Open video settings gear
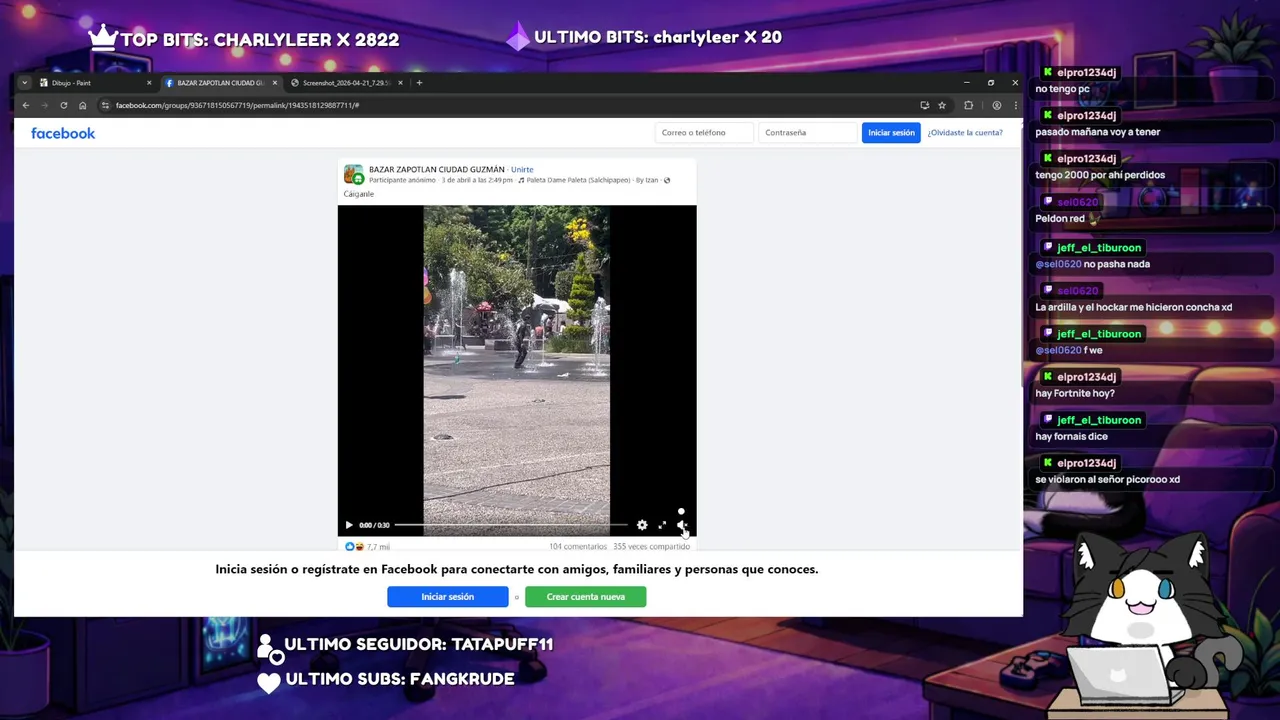The image size is (1280, 720). pos(642,525)
